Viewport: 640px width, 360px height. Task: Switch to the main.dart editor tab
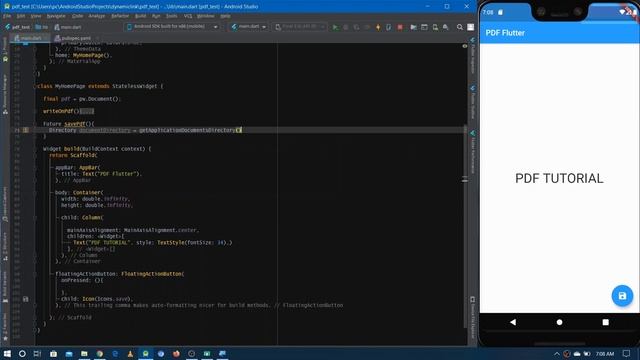click(31, 38)
